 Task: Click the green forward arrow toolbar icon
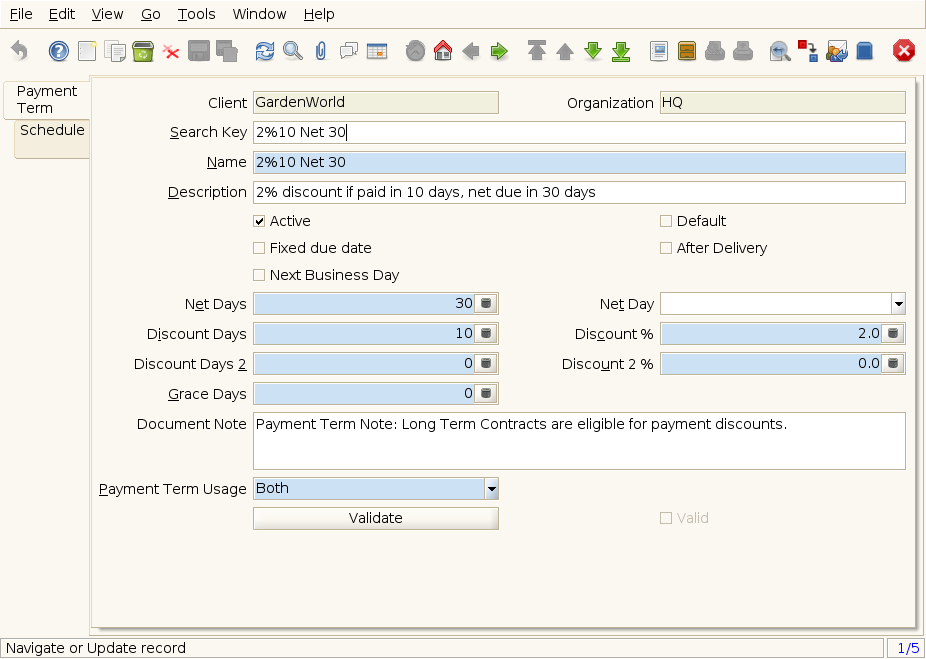pyautogui.click(x=499, y=51)
